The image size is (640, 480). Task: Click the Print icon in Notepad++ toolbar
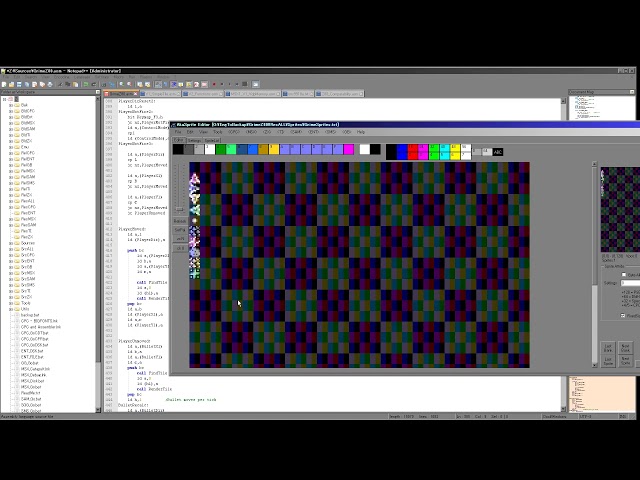coord(50,84)
